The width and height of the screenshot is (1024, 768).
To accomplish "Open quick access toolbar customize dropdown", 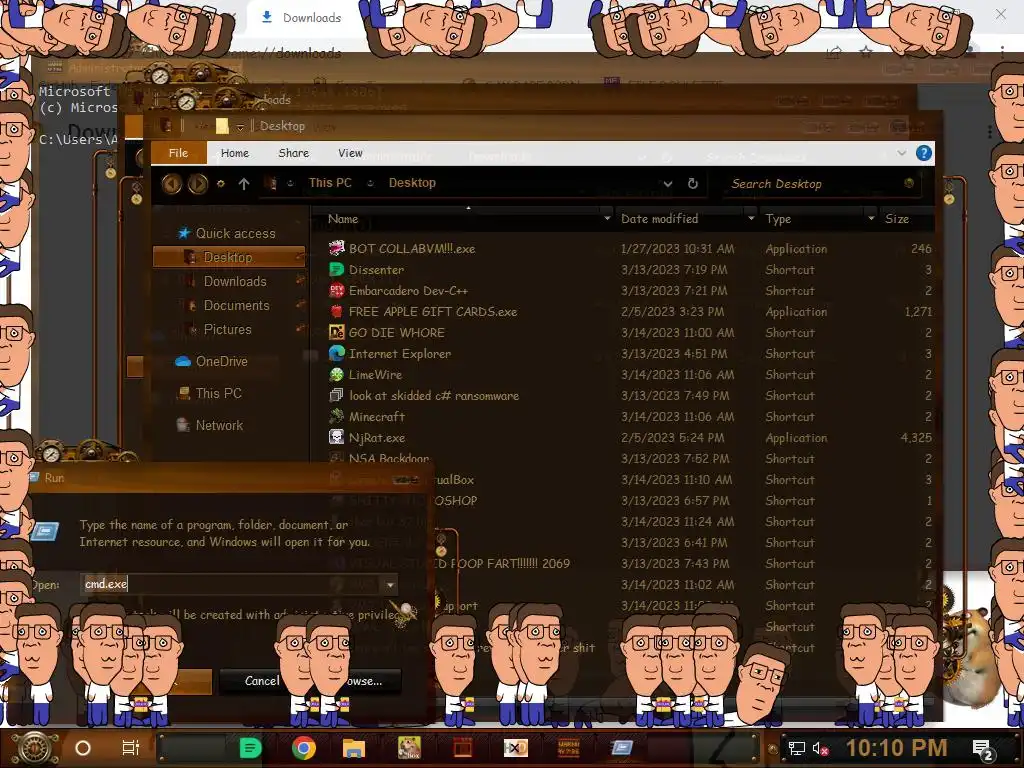I will pos(240,126).
